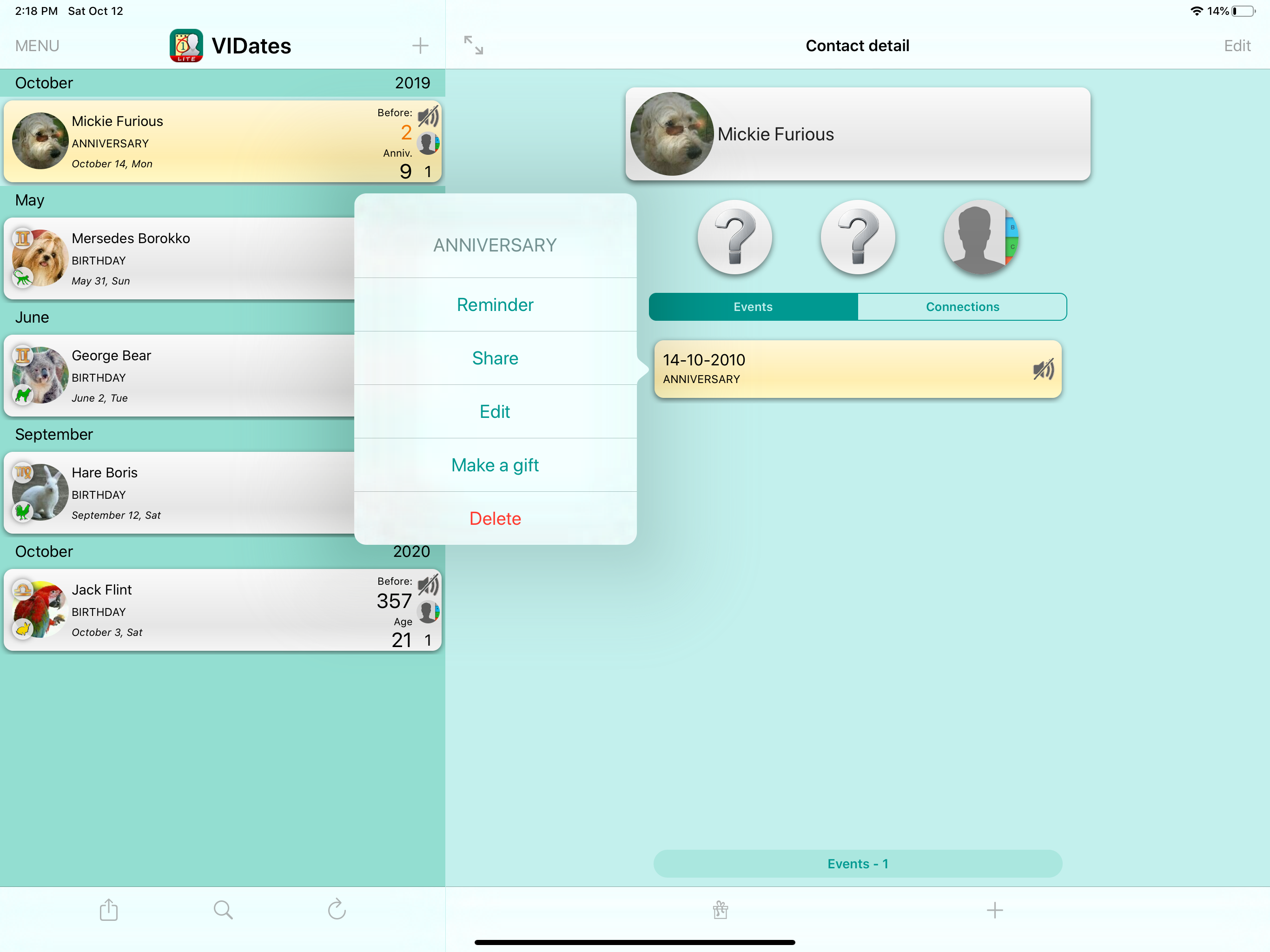
Task: Tap the Wi-Fi status icon
Action: [x=1196, y=11]
